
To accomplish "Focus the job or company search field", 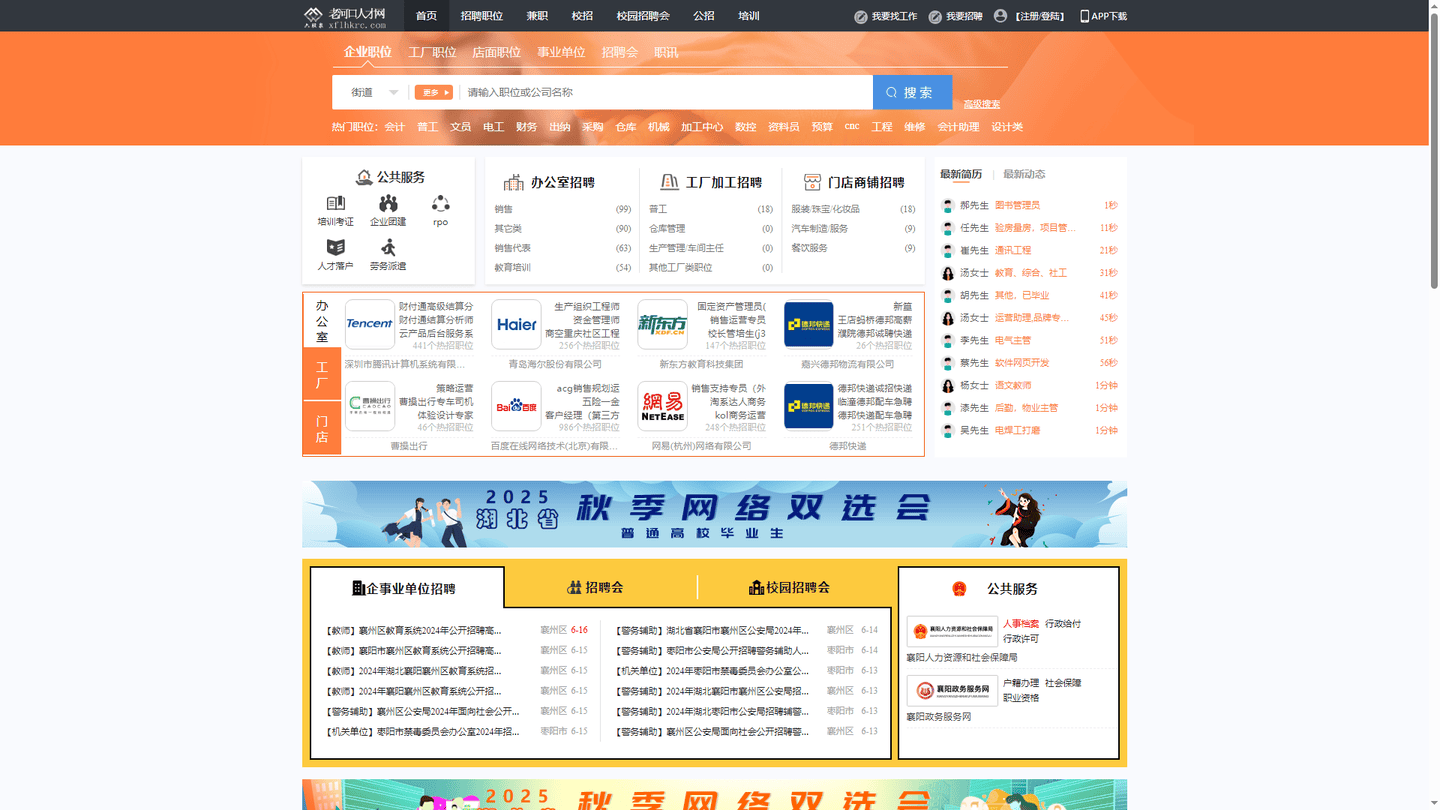I will (666, 92).
